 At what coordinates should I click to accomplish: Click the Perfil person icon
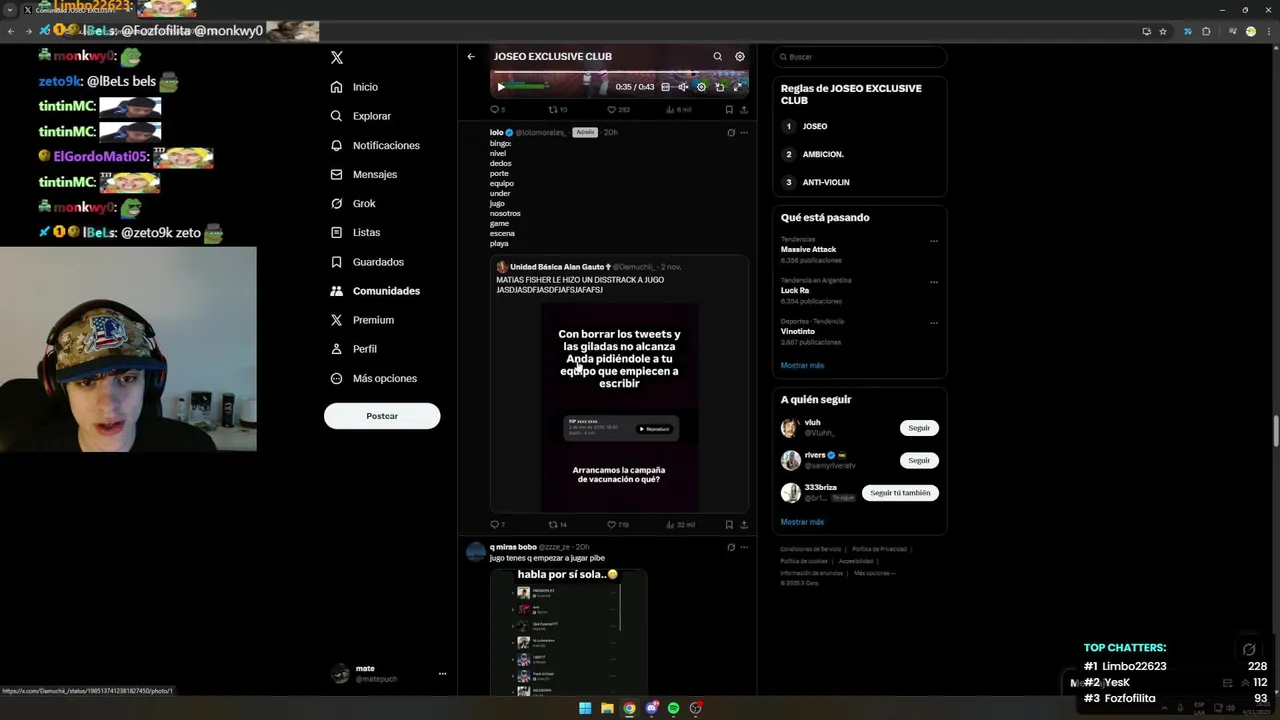pos(336,349)
